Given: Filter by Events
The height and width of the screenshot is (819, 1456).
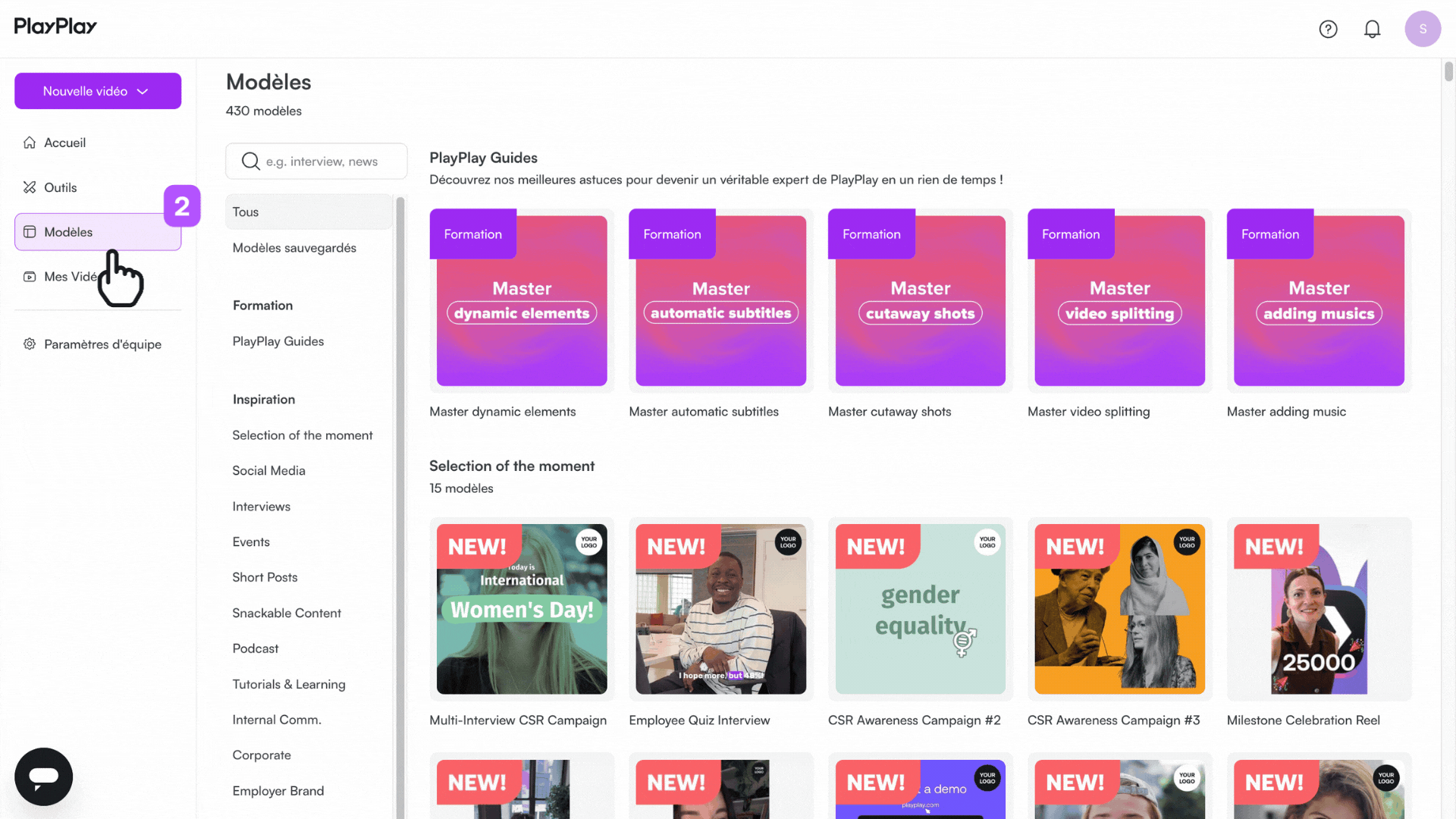Looking at the screenshot, I should pyautogui.click(x=251, y=542).
